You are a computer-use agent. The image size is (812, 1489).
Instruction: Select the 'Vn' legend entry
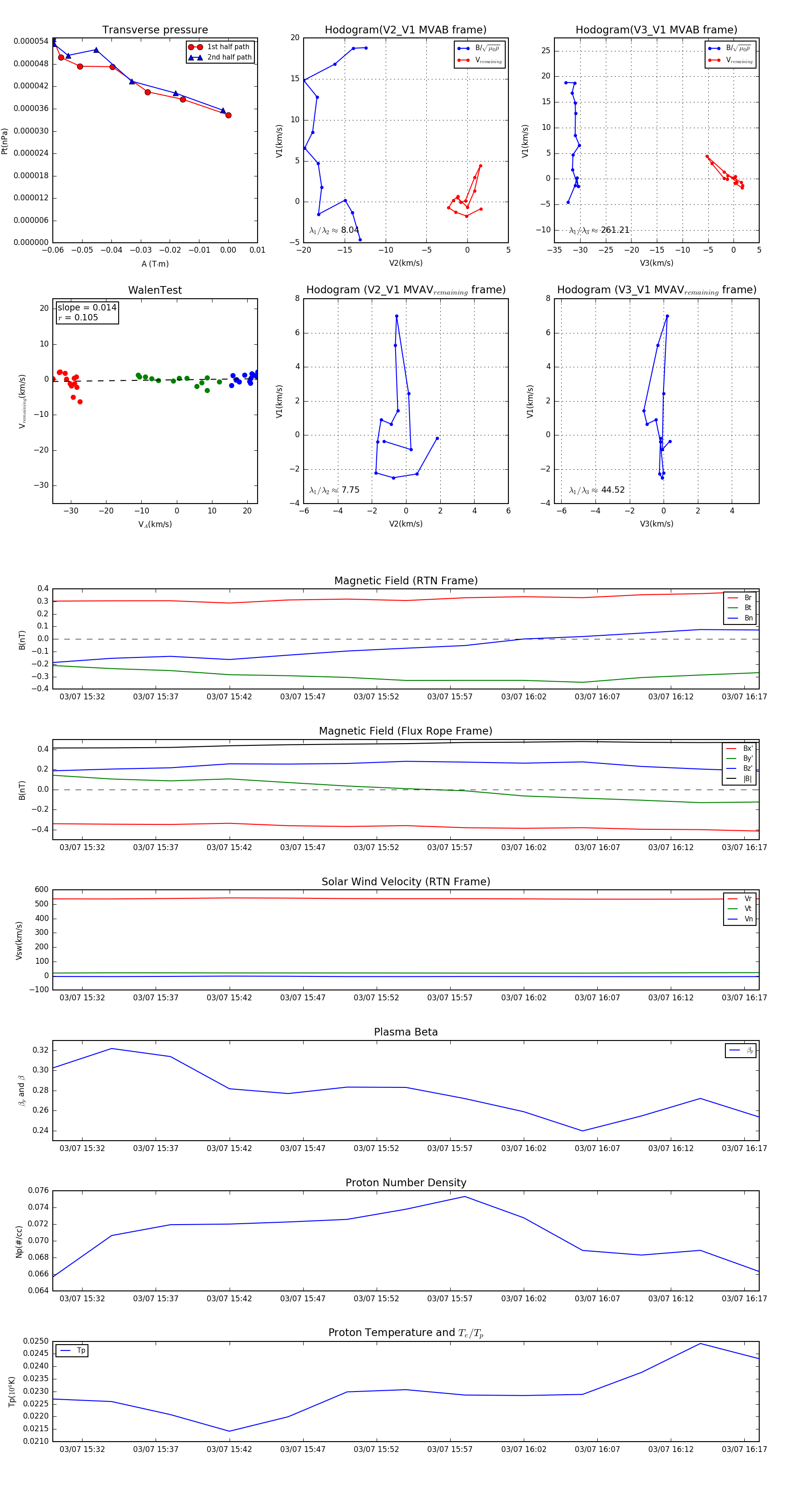[740, 919]
